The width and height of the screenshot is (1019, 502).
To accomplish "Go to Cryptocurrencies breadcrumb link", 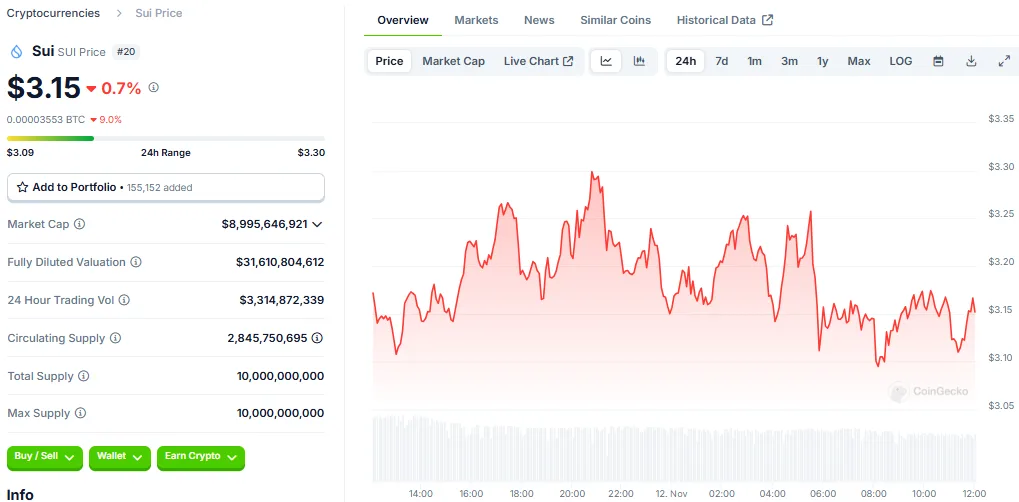I will click(53, 13).
